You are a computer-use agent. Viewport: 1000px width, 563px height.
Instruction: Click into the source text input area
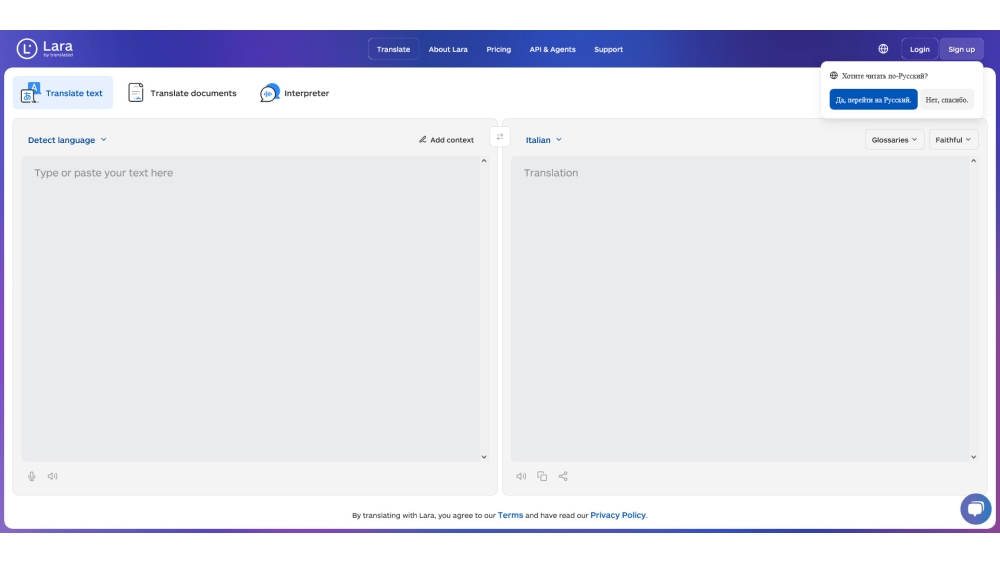(x=250, y=300)
